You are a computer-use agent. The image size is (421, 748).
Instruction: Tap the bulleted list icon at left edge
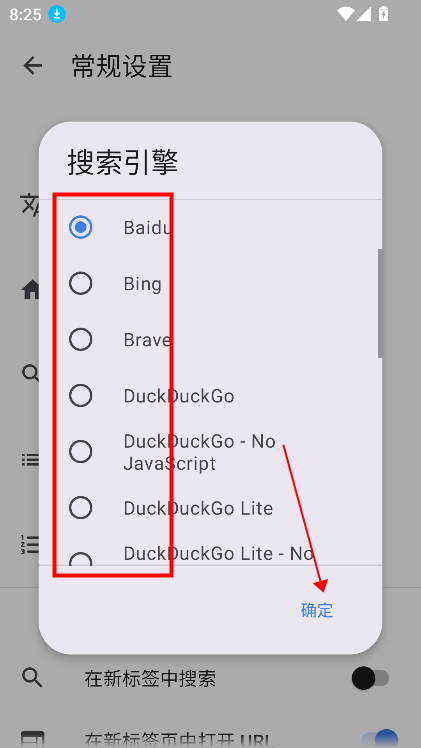coord(31,460)
